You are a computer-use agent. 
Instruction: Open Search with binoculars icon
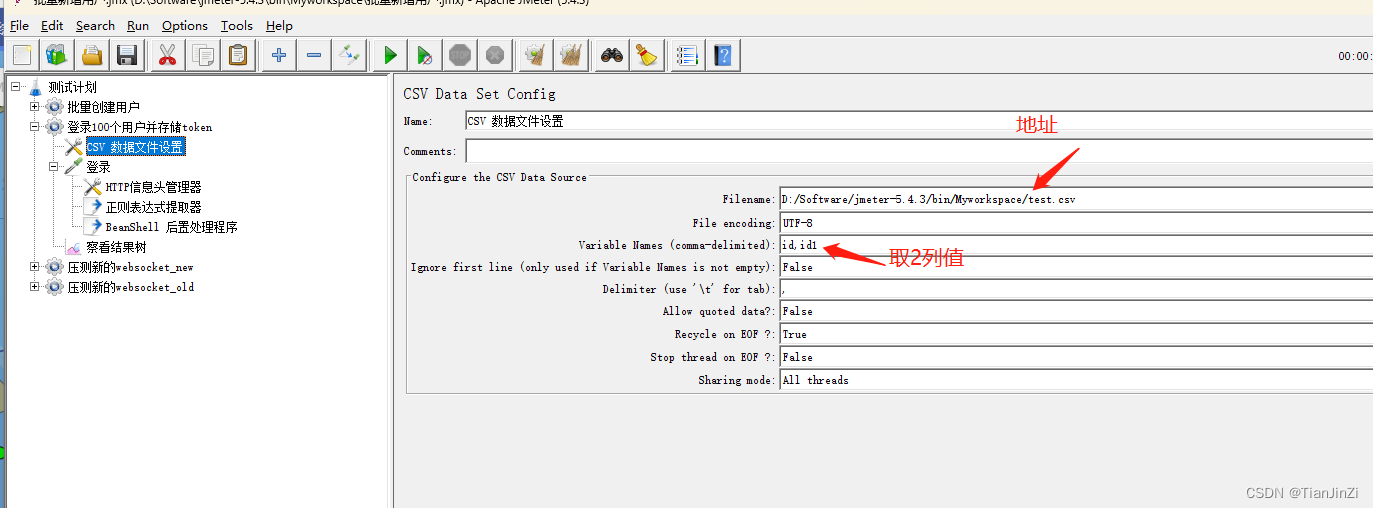pos(612,55)
